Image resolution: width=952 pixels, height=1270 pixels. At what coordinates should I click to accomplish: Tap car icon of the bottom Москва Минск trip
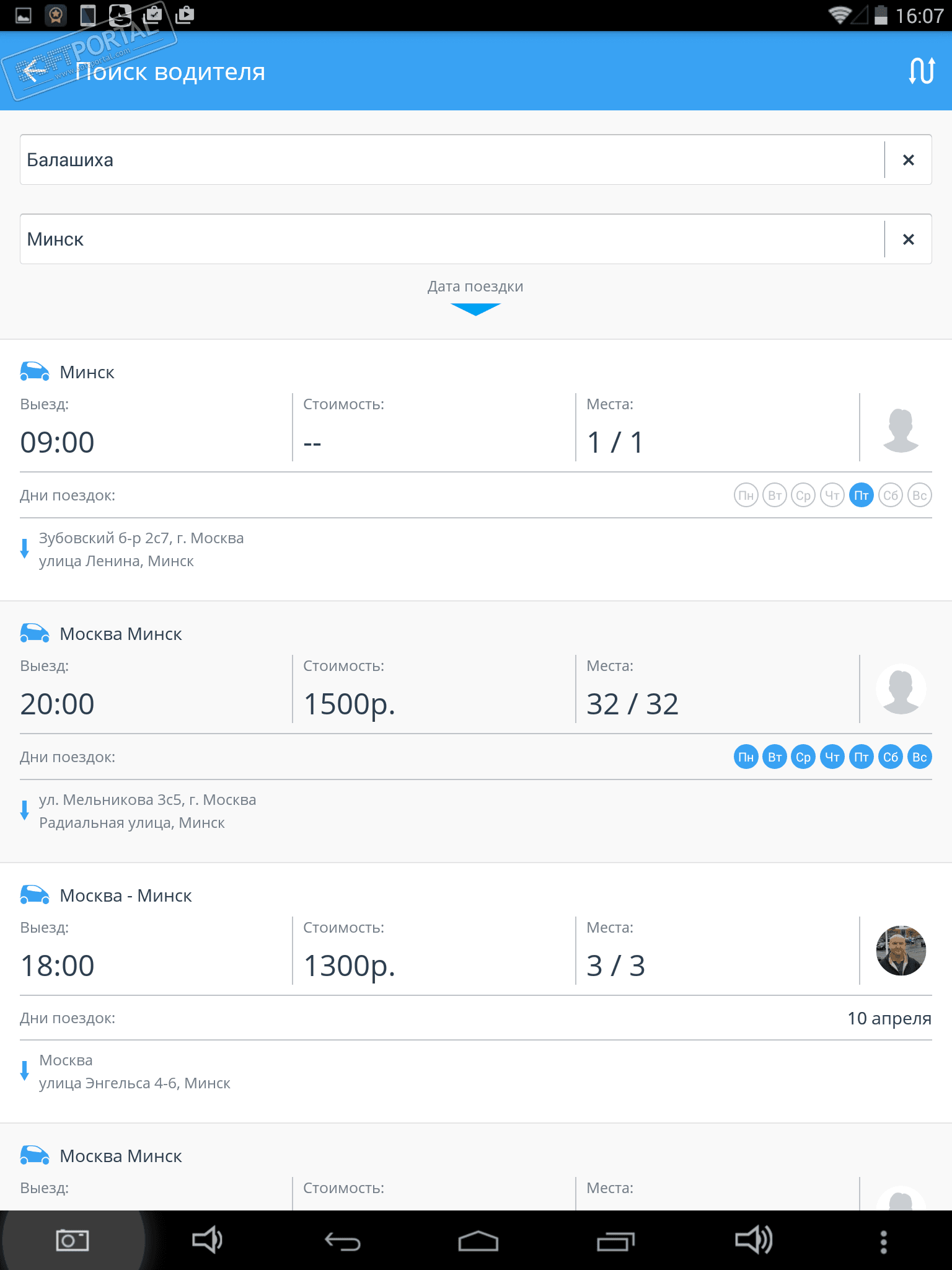click(35, 1155)
